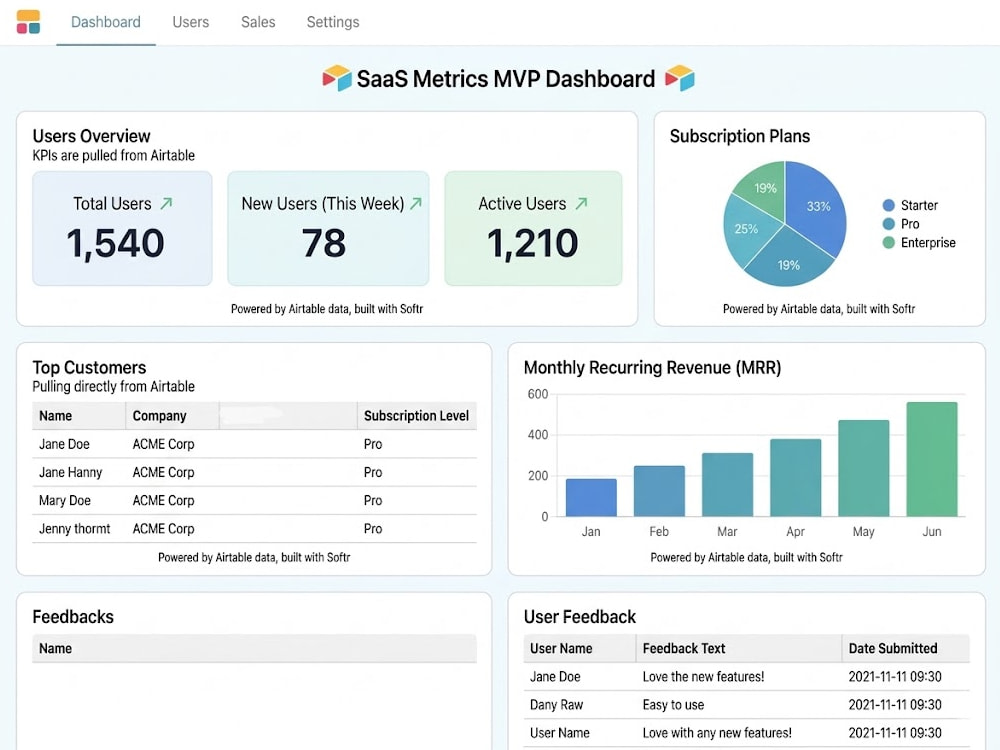Go to the Sales tab
Image resolution: width=1000 pixels, height=750 pixels.
tap(258, 22)
